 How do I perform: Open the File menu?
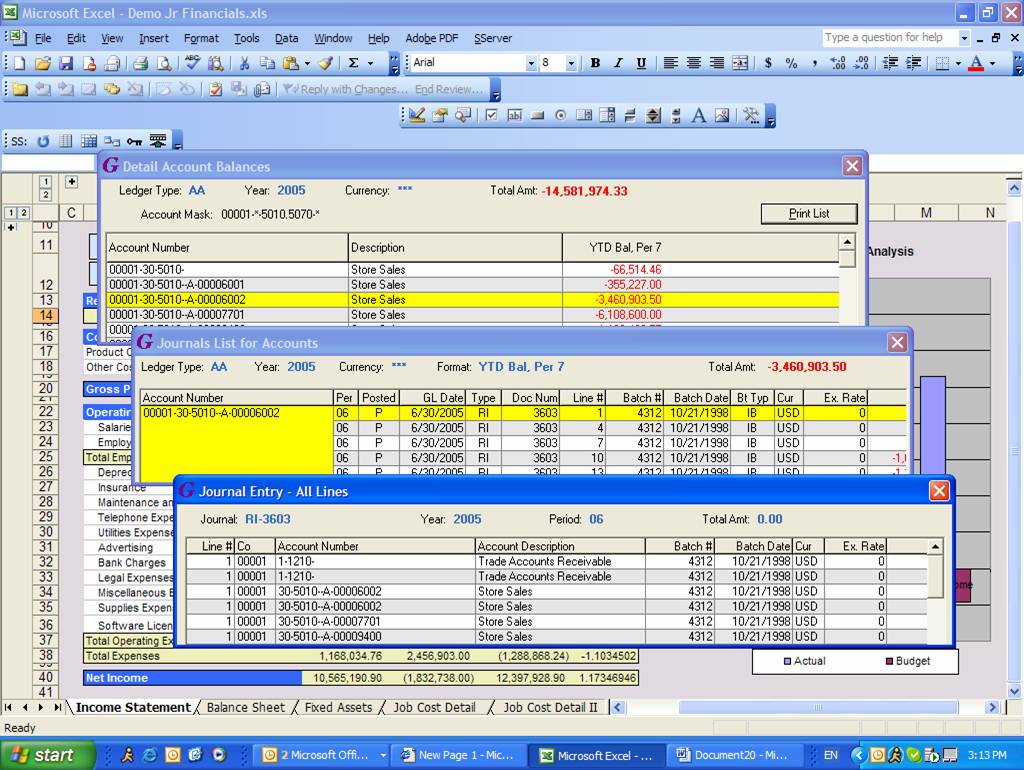click(43, 38)
